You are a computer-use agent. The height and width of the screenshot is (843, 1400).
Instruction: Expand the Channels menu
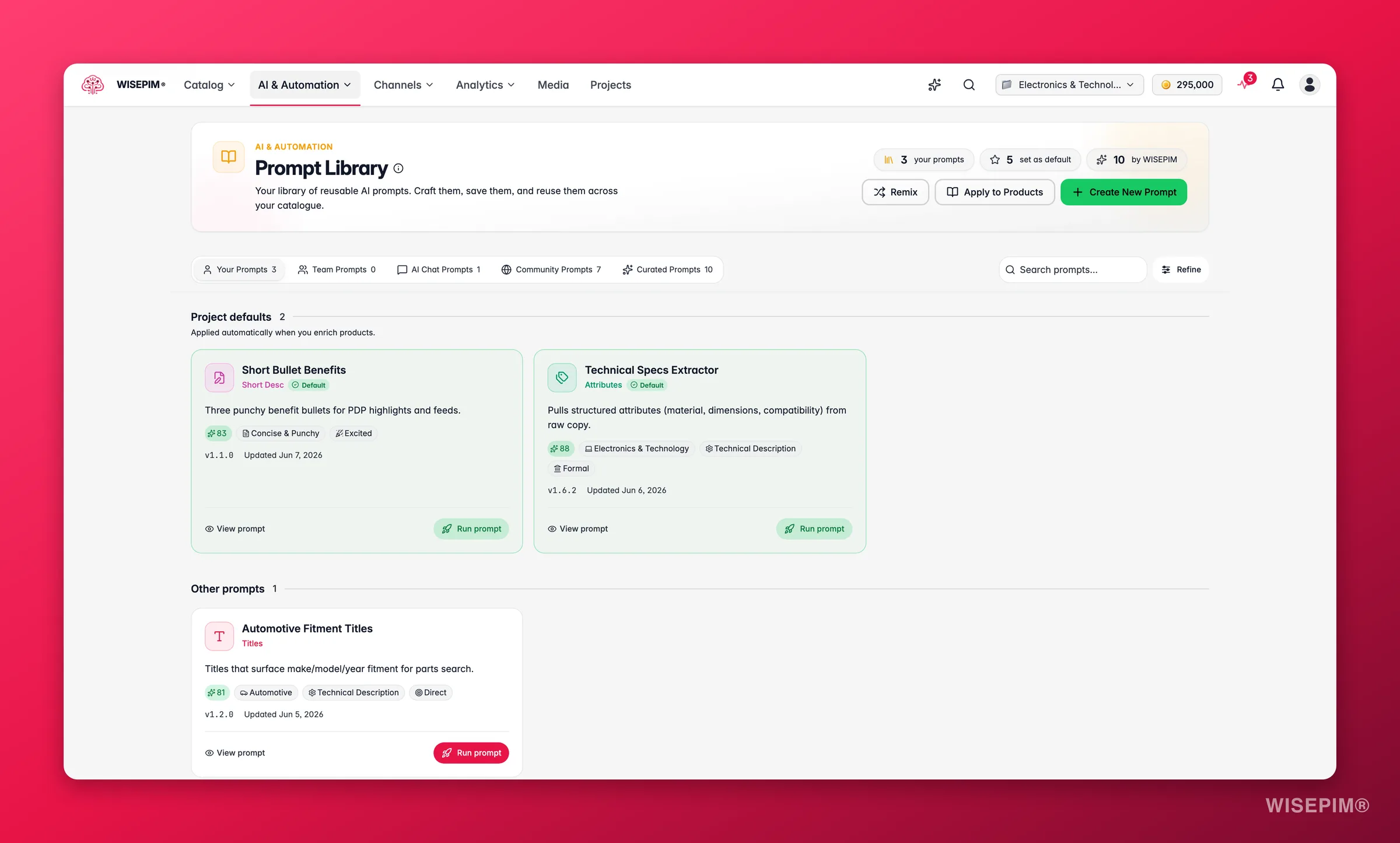point(404,85)
